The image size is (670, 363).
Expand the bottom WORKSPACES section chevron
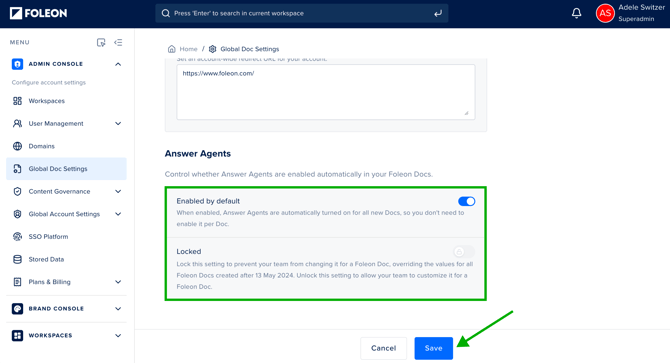pos(118,336)
